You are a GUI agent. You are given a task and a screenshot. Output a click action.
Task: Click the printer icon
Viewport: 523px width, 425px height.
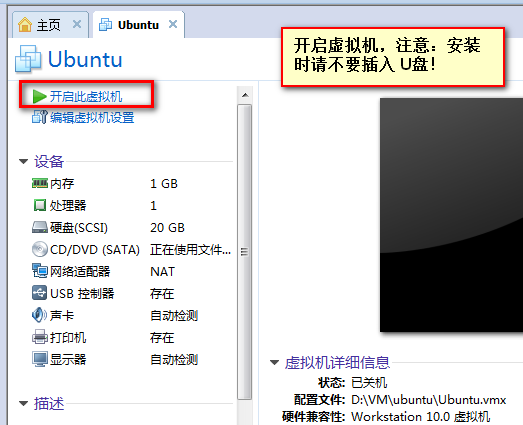pos(40,337)
